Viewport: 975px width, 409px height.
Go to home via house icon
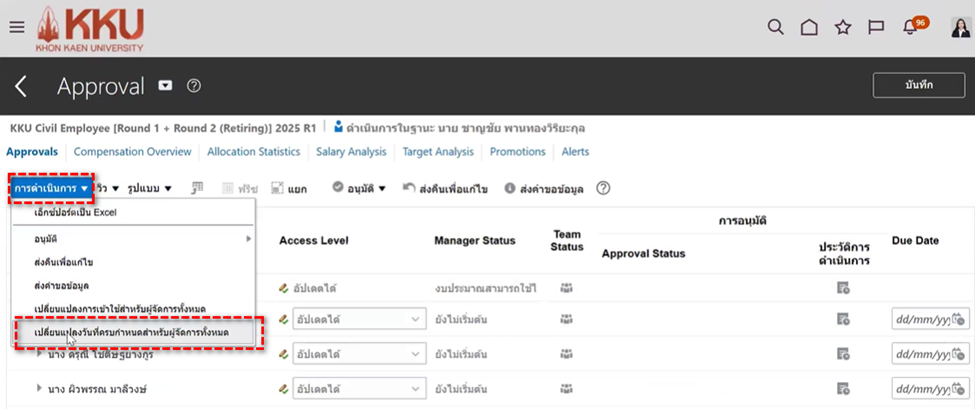[809, 27]
